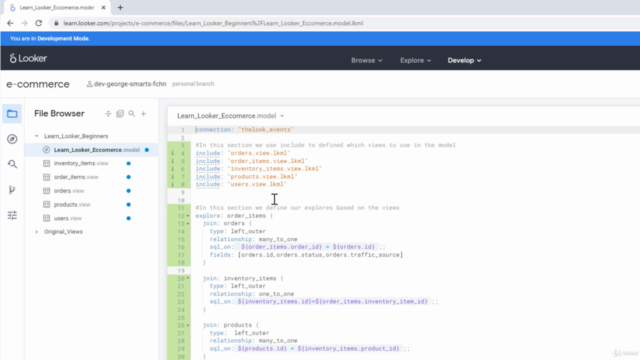Click the table icon beside users.view

pyautogui.click(x=47, y=218)
